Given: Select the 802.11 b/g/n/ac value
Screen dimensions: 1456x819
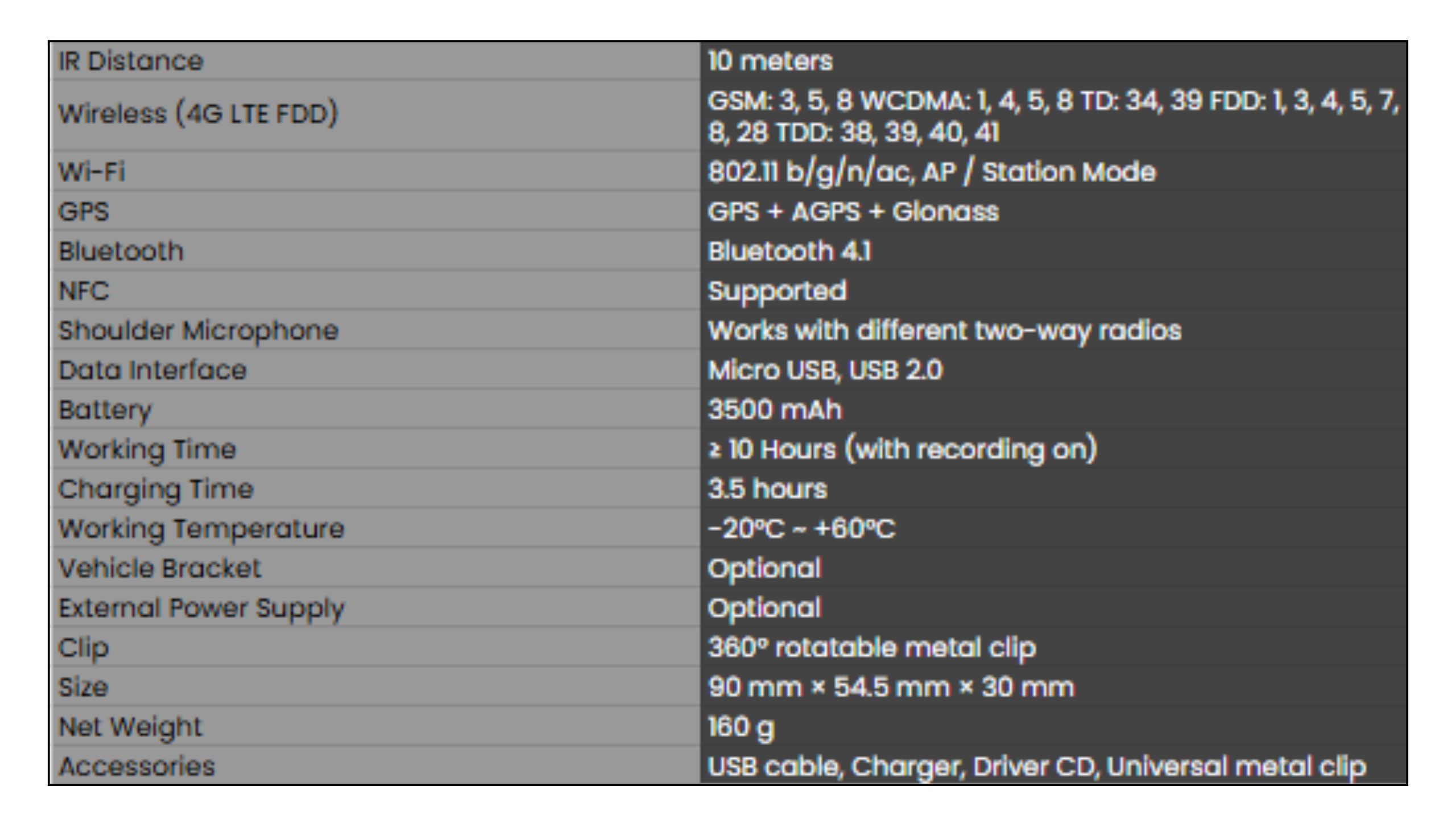Looking at the screenshot, I should [932, 172].
